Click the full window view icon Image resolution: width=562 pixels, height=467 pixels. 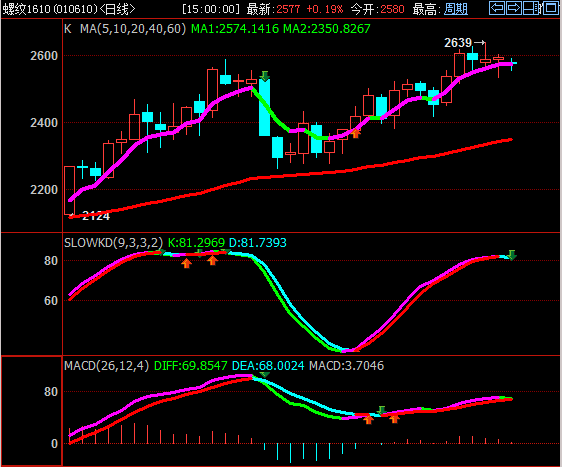point(551,8)
